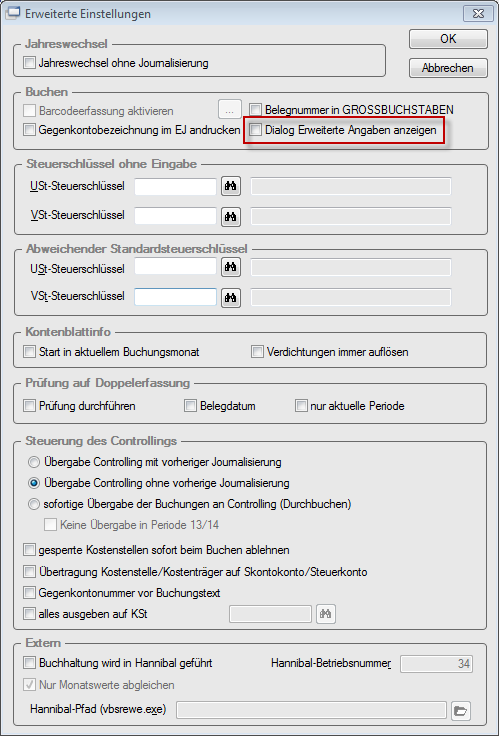Open lookup for USt-Steuerschlüssel Abweichender Standardsteuerschlüssel
Screen dimensions: 499x736
click(x=230, y=268)
